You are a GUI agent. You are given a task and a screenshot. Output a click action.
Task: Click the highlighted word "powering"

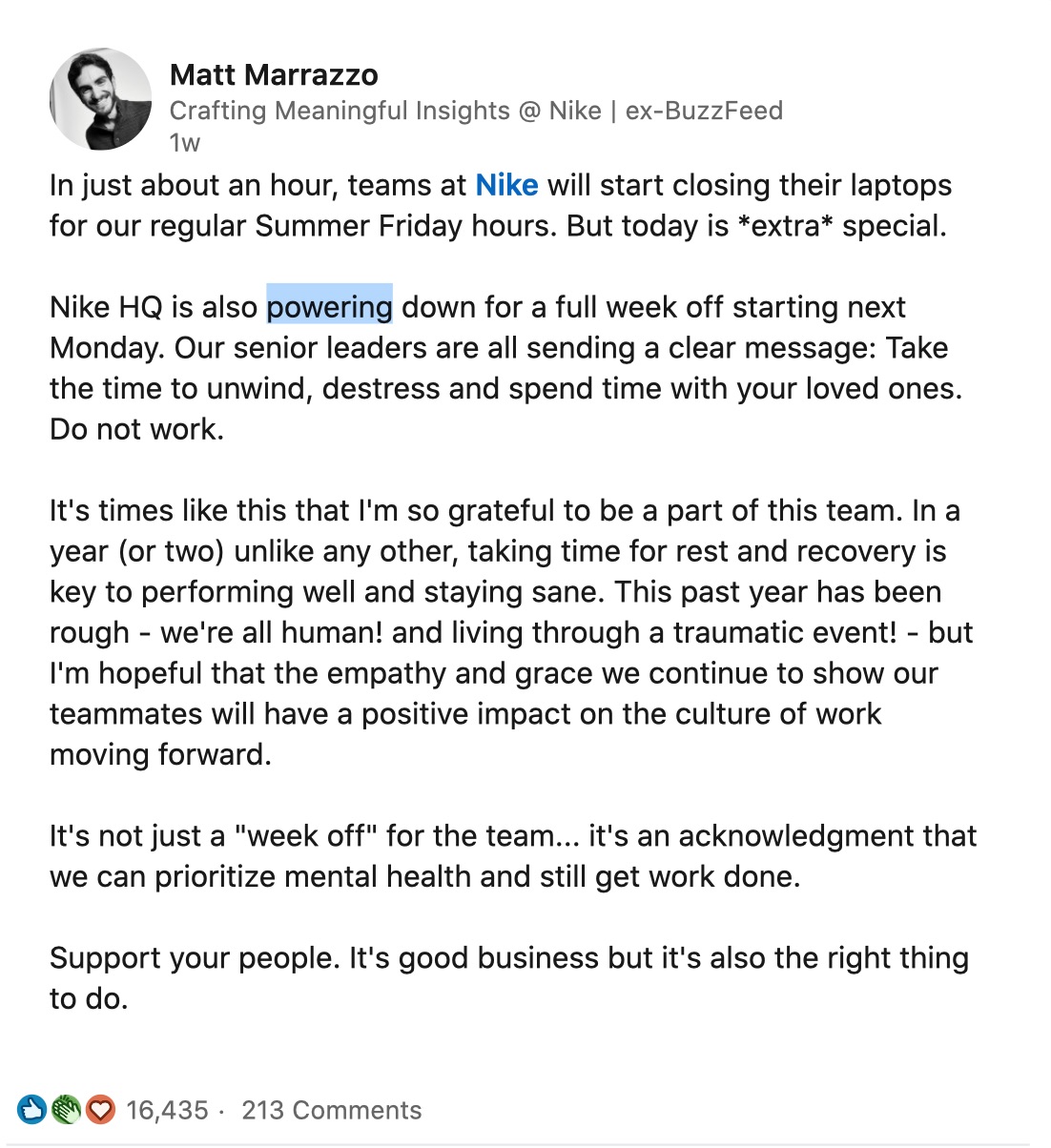329,307
